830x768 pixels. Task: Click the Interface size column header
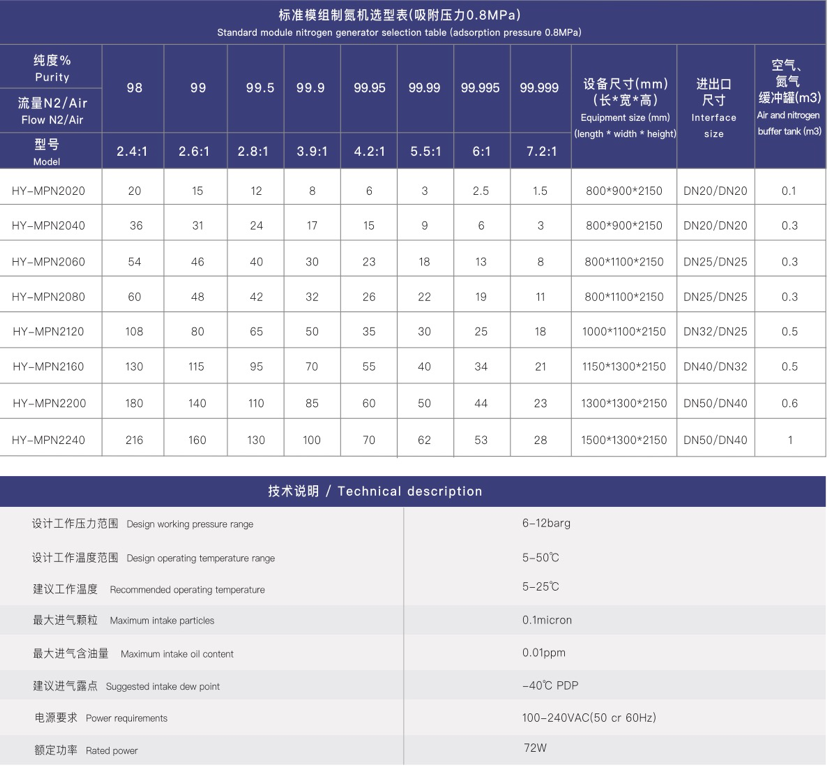(714, 108)
